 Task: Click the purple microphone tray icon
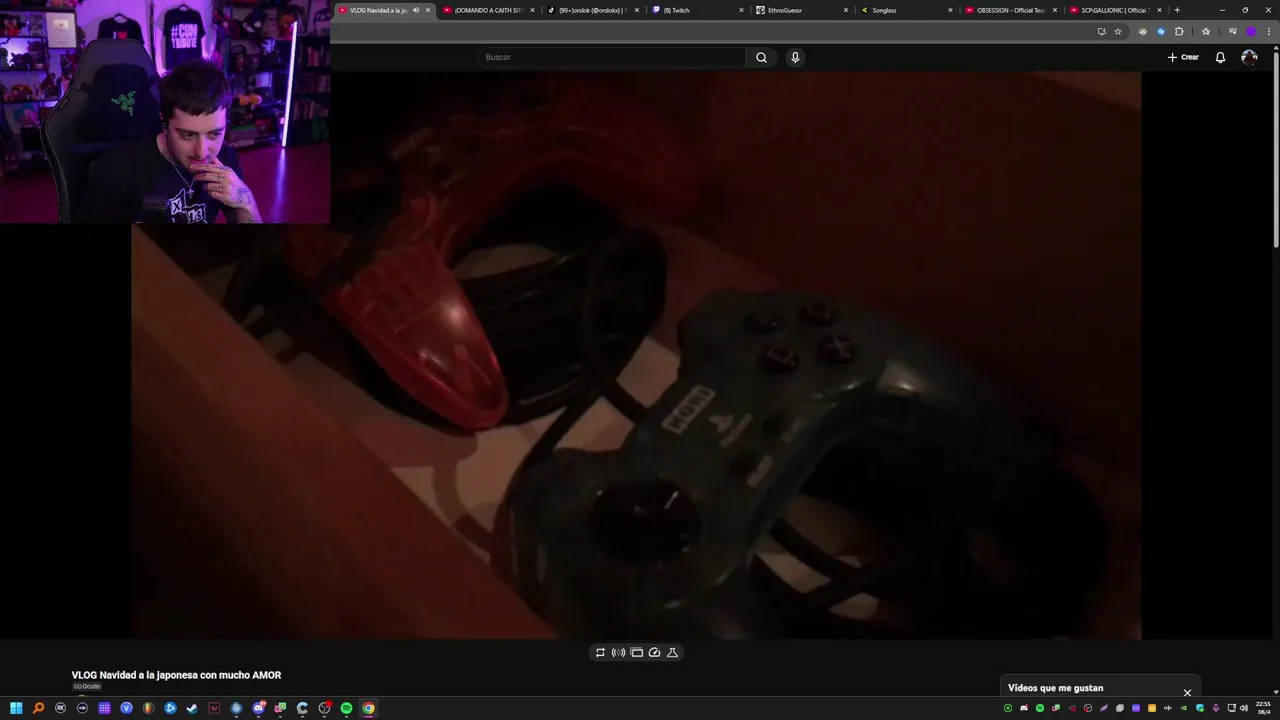[1215, 708]
